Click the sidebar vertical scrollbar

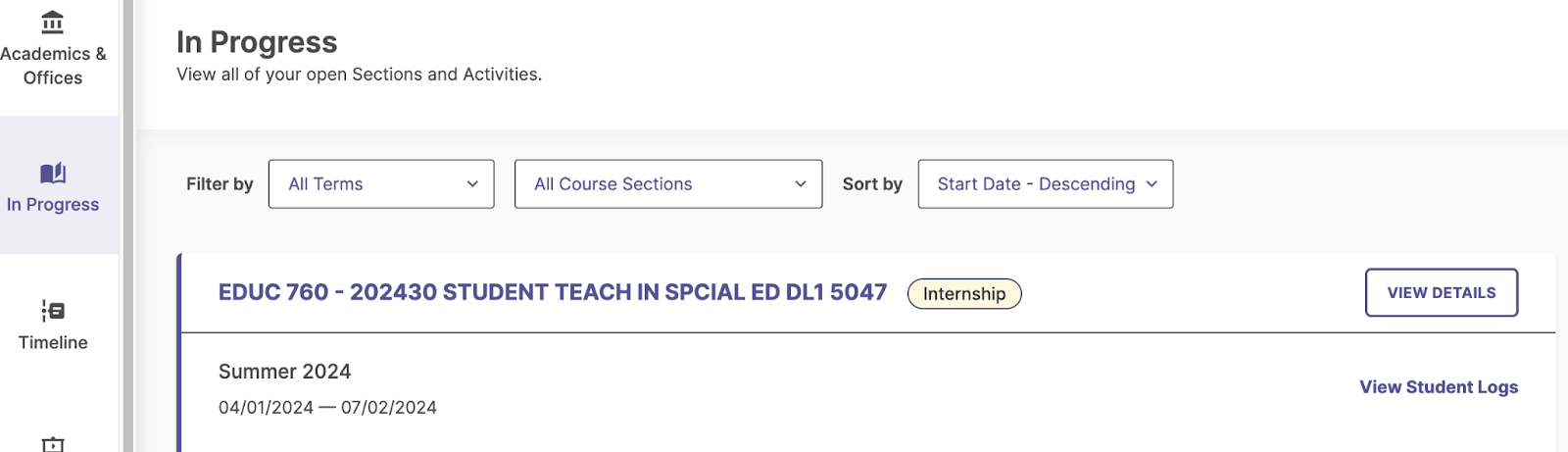point(127,226)
